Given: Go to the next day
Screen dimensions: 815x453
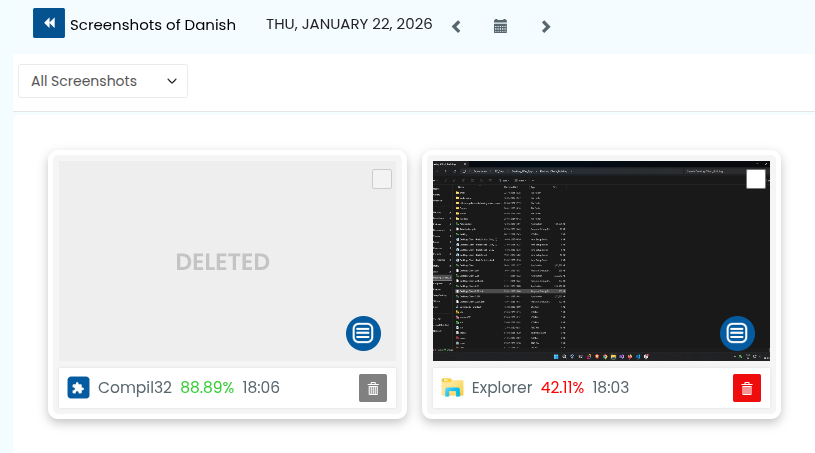Looking at the screenshot, I should (x=546, y=26).
